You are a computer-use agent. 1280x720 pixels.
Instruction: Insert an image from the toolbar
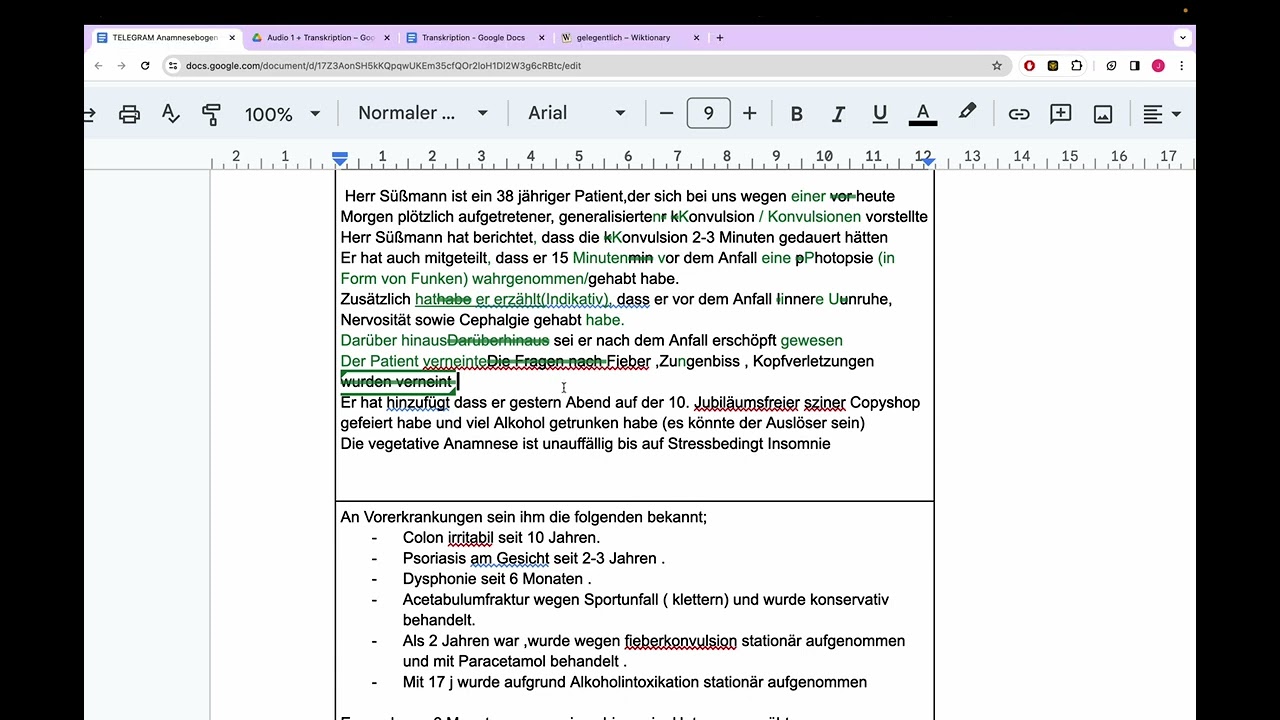pyautogui.click(x=1103, y=114)
